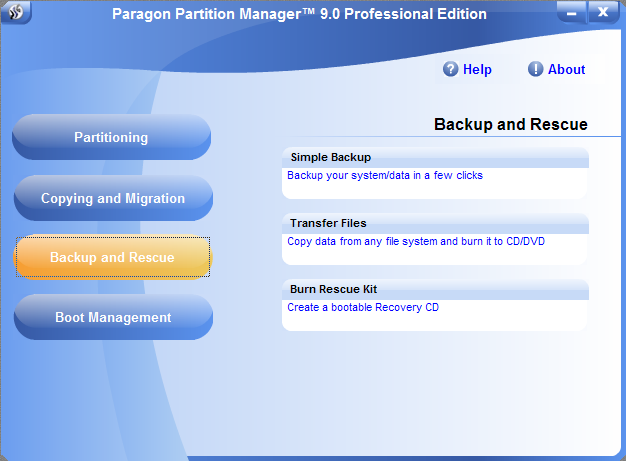Screen dimensions: 626x461
Task: Minimize the Partition Manager window
Action: 571,13
